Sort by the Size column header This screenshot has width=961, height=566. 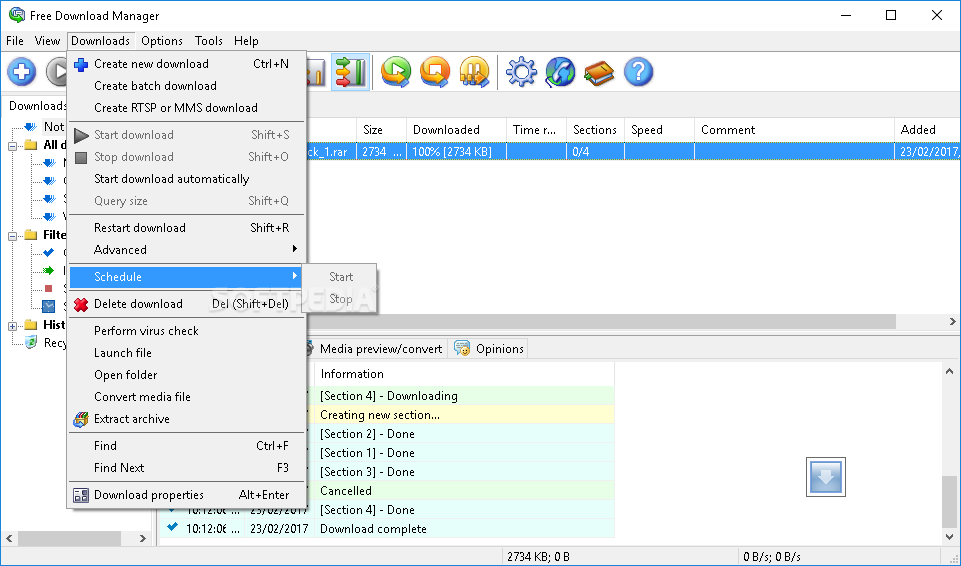click(381, 130)
